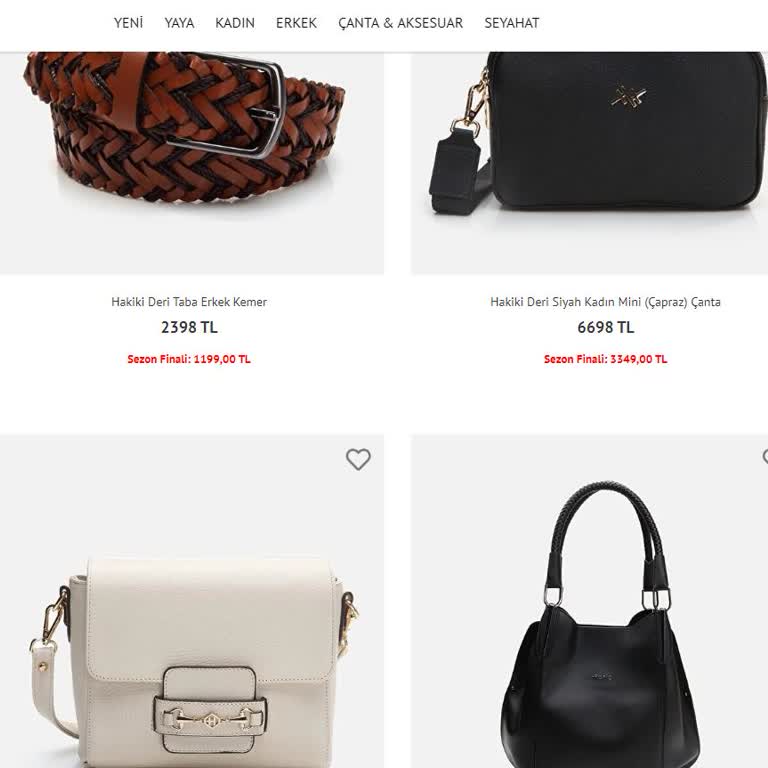768x768 pixels.
Task: Open Hakiki Deri Siyah Kadın Mini Çanta link
Action: click(605, 302)
